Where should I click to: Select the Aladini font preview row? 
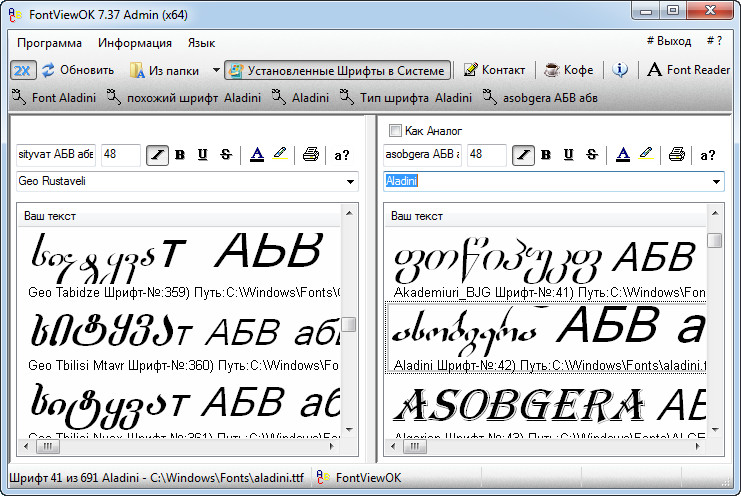point(546,338)
